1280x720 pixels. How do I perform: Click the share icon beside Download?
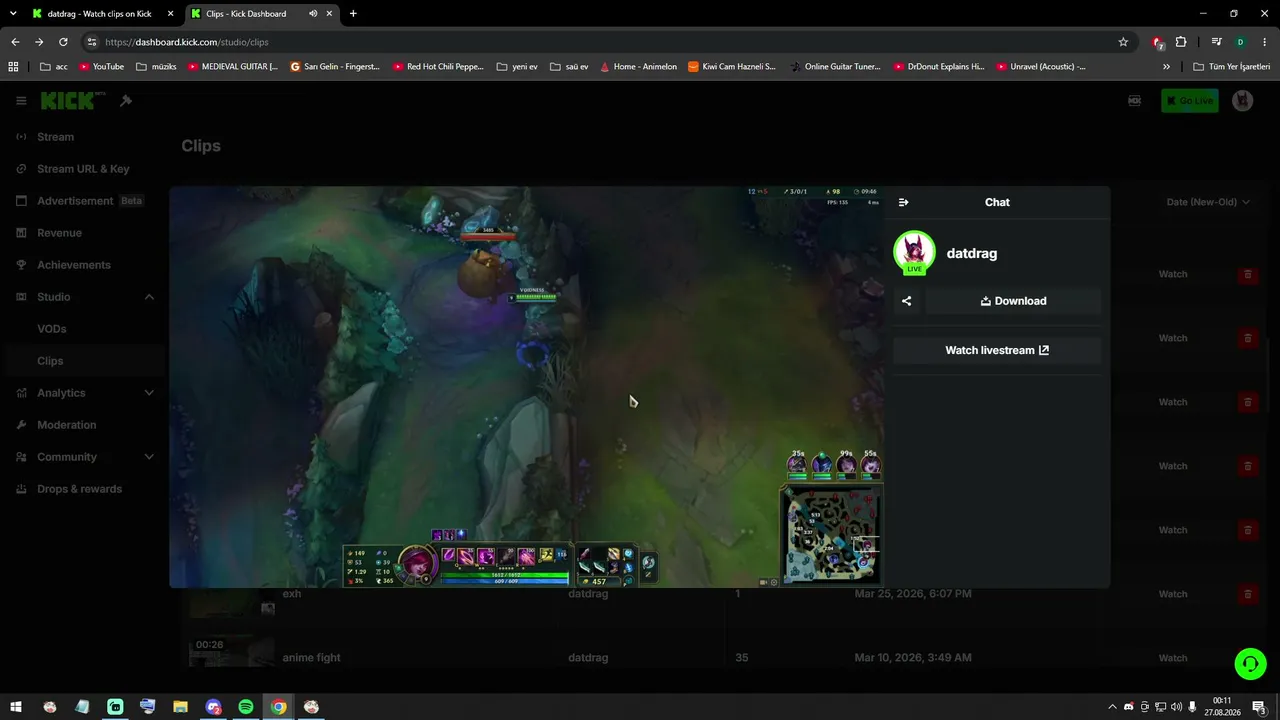(x=907, y=301)
